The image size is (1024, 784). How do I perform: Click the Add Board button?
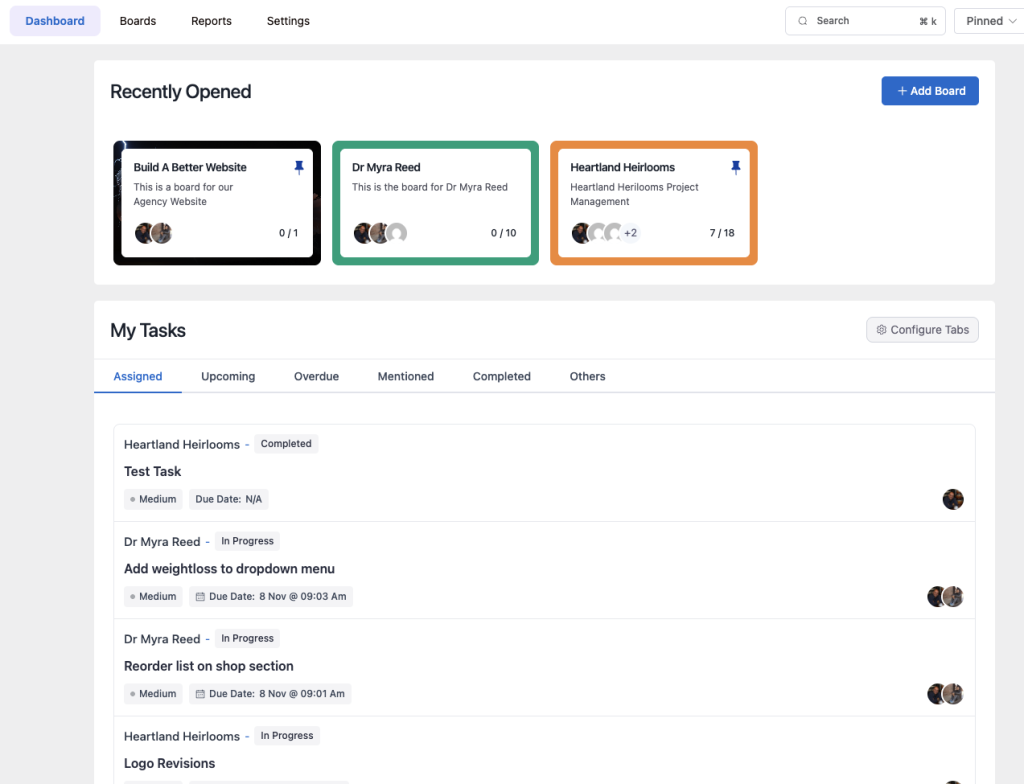[x=930, y=91]
